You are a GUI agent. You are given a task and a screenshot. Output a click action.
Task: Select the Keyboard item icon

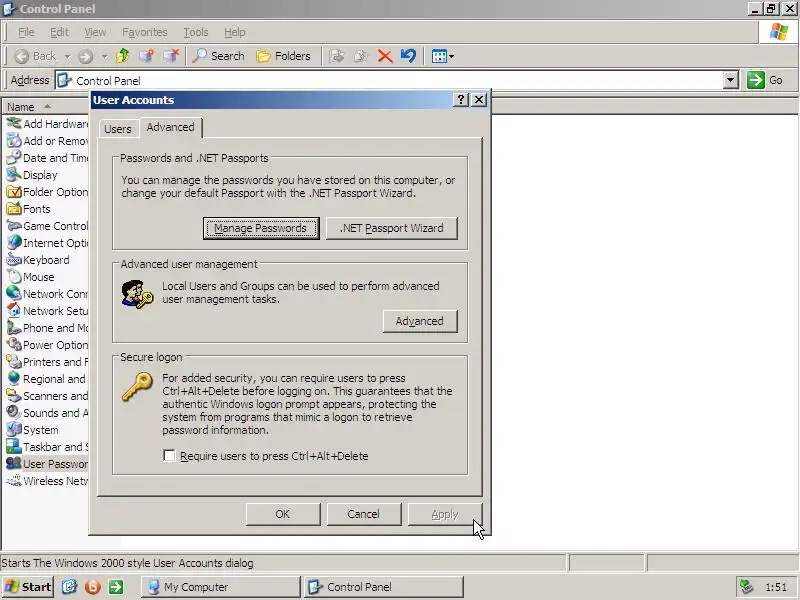click(x=14, y=260)
